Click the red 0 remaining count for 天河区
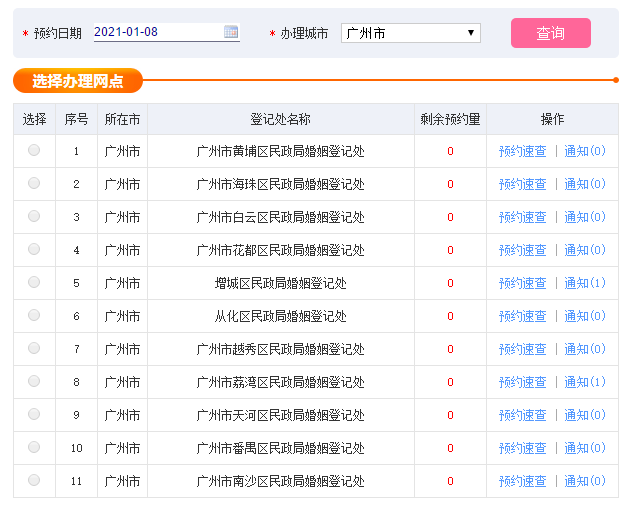The image size is (634, 505). tap(450, 415)
